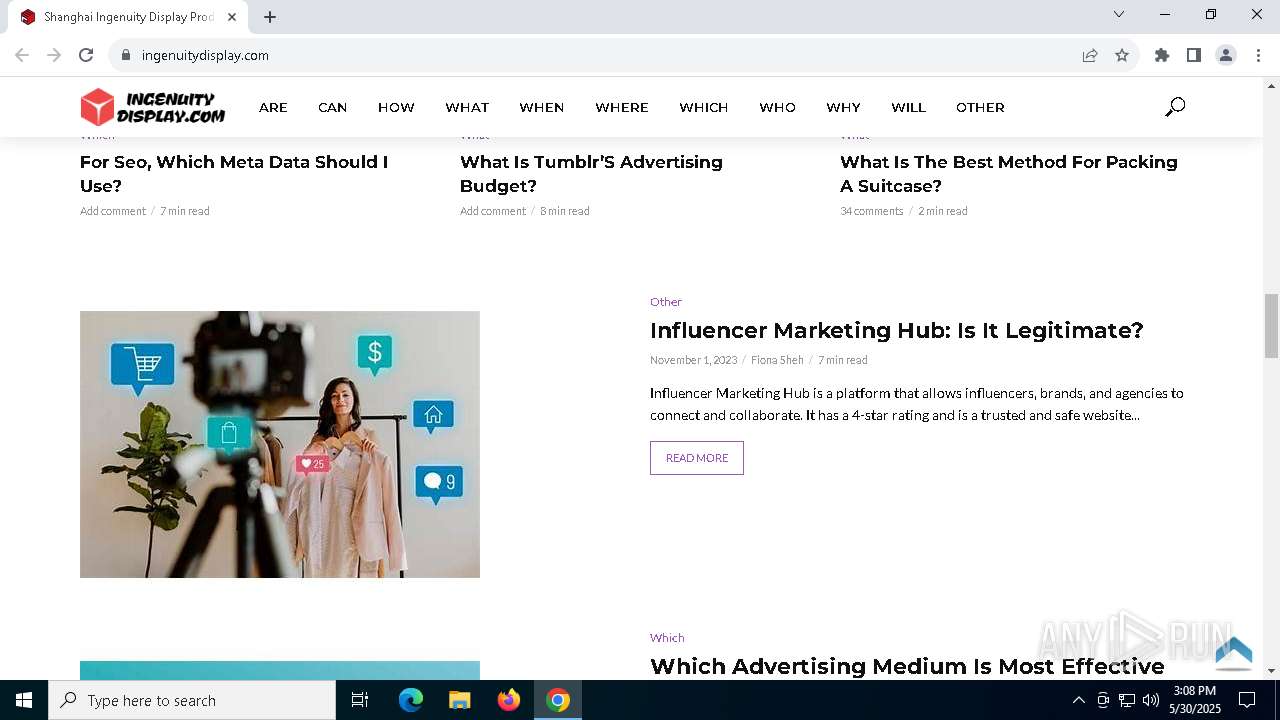Open the WHY menu item
This screenshot has width=1280, height=720.
[843, 107]
